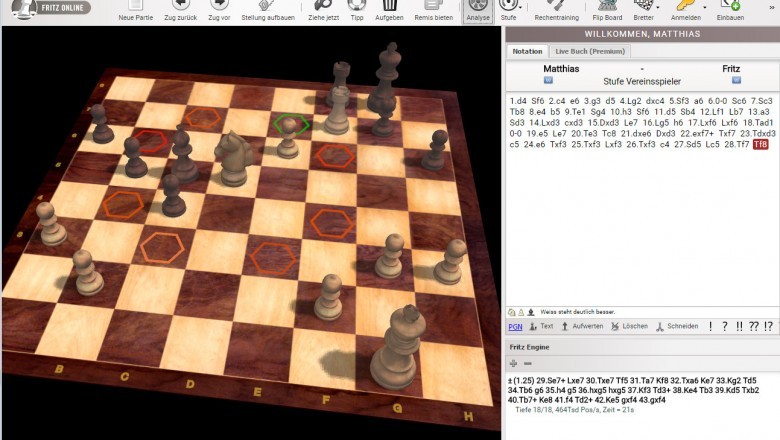Expand the Stufe dropdown arrow
This screenshot has height=440, width=780.
click(x=521, y=7)
